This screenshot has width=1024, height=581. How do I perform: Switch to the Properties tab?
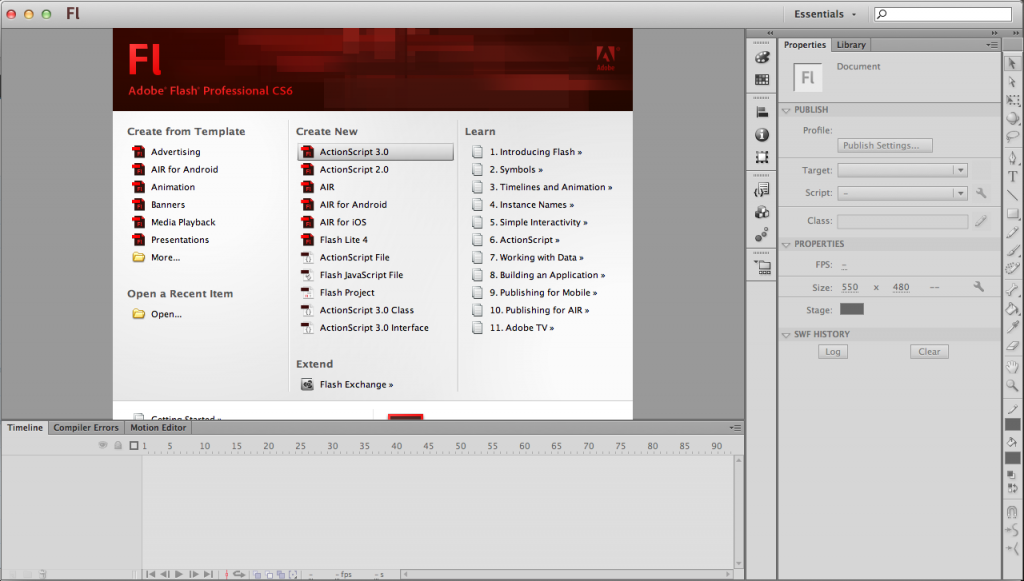tap(805, 44)
